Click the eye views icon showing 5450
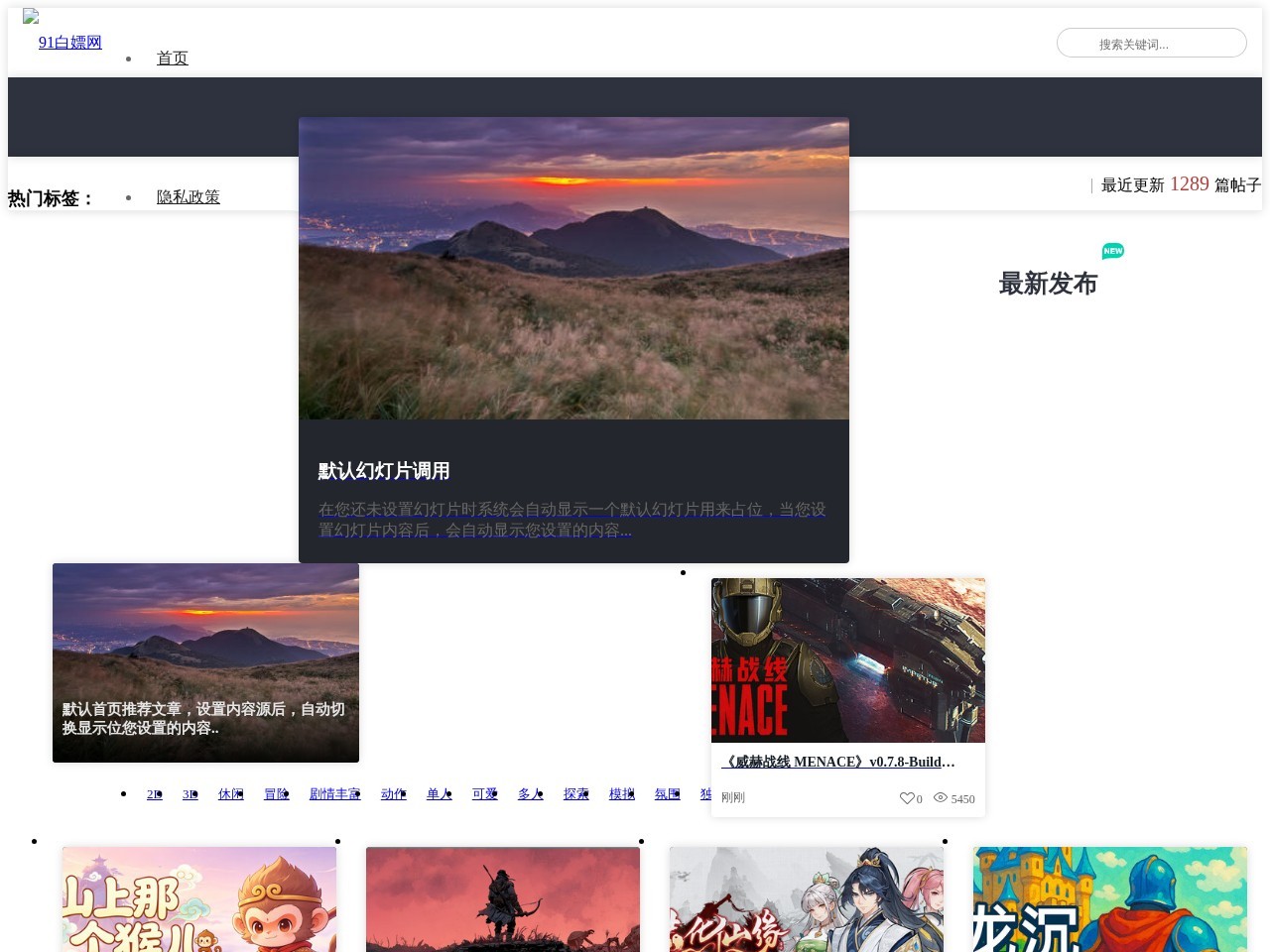This screenshot has height=952, width=1270. [x=940, y=797]
